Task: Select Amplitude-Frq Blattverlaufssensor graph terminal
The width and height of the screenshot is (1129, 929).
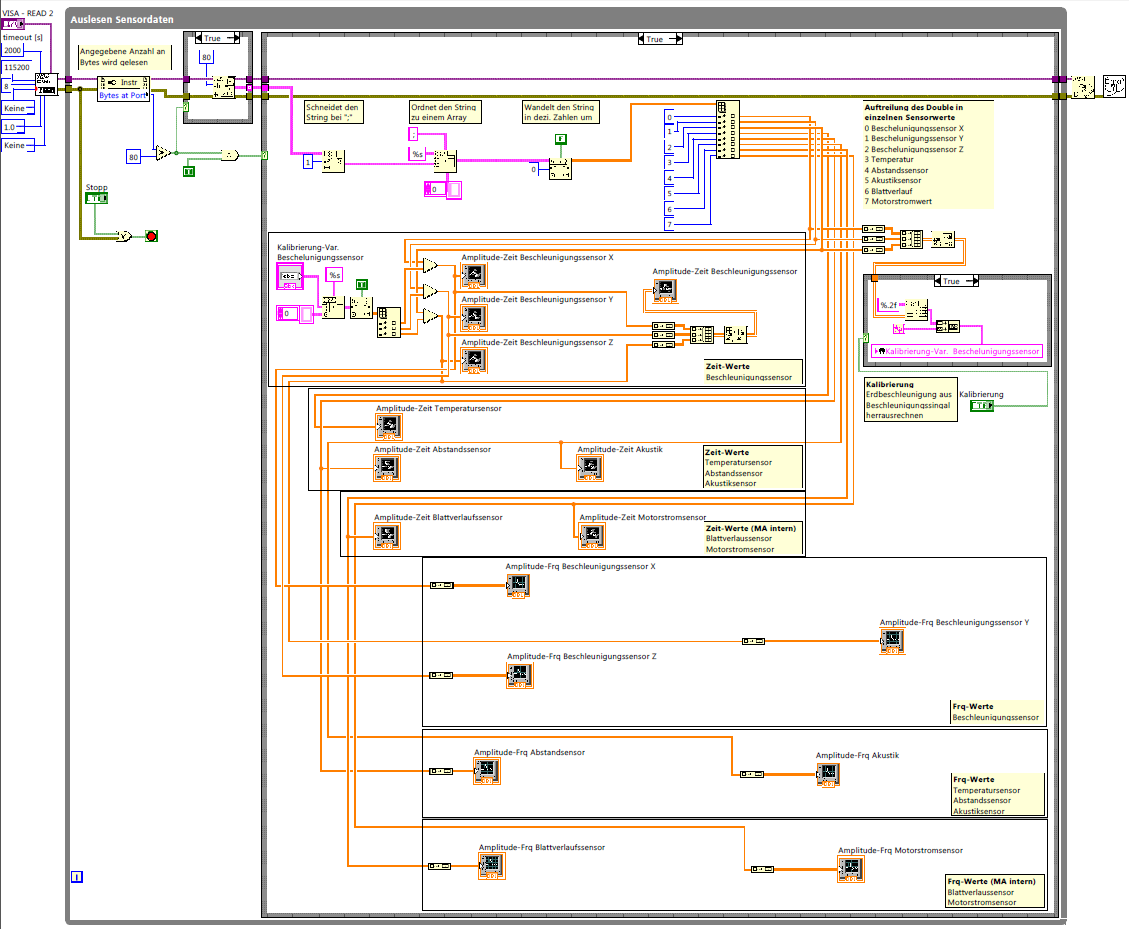Action: (x=492, y=866)
